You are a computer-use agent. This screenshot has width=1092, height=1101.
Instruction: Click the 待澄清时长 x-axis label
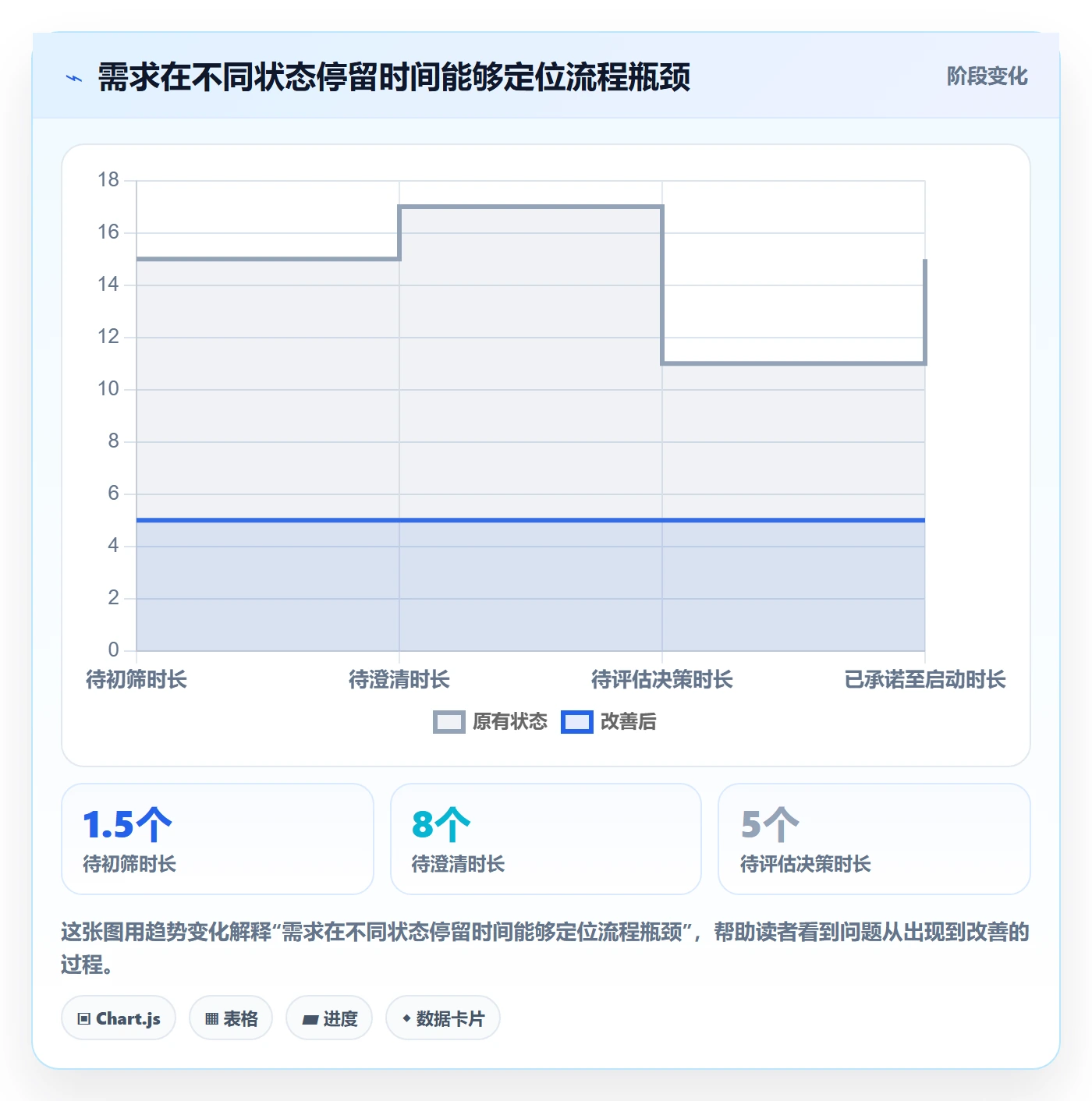pos(399,680)
